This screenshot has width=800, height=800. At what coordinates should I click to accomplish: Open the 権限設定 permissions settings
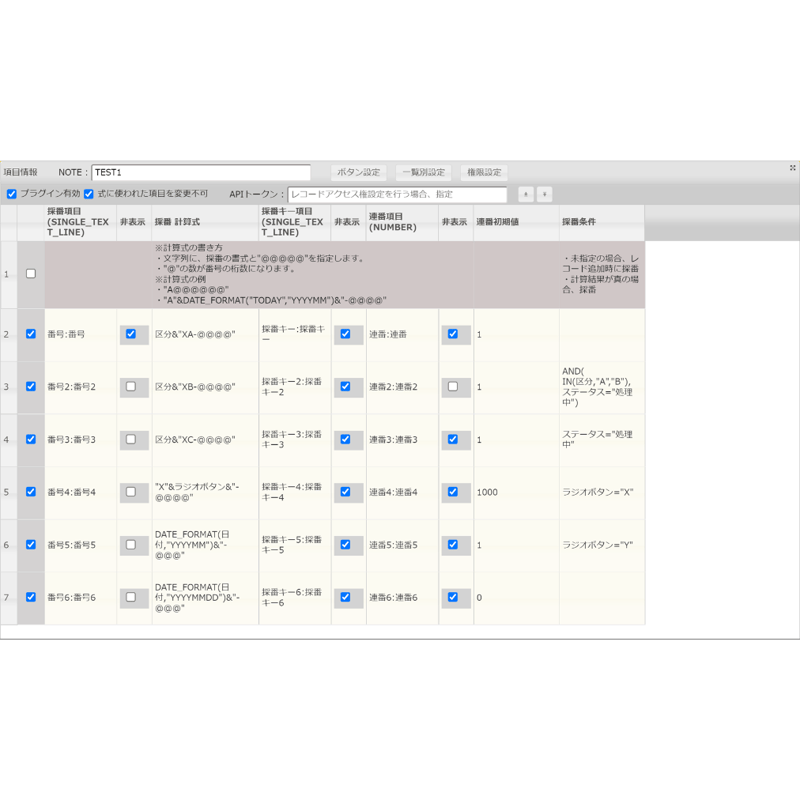(x=484, y=172)
